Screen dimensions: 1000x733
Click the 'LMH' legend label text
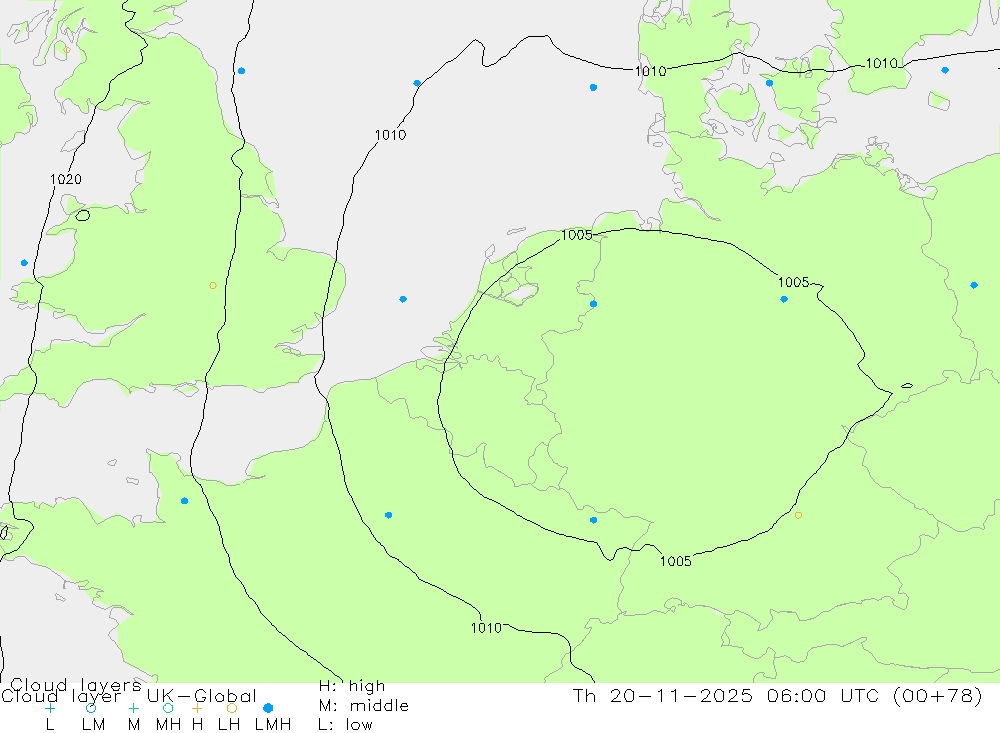tap(273, 725)
